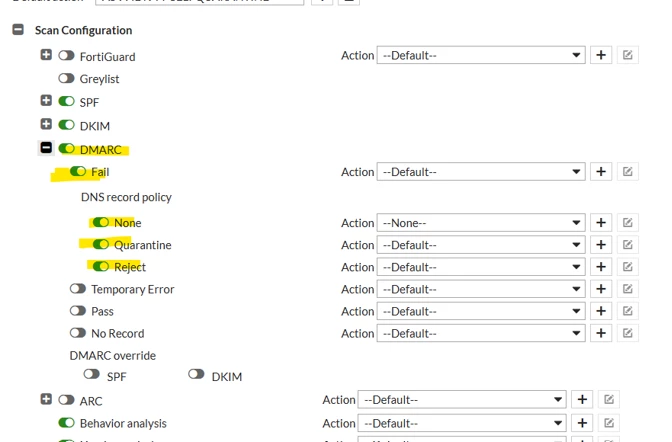Disable the SPF scan toggle
Image resolution: width=672 pixels, height=442 pixels.
pos(66,101)
